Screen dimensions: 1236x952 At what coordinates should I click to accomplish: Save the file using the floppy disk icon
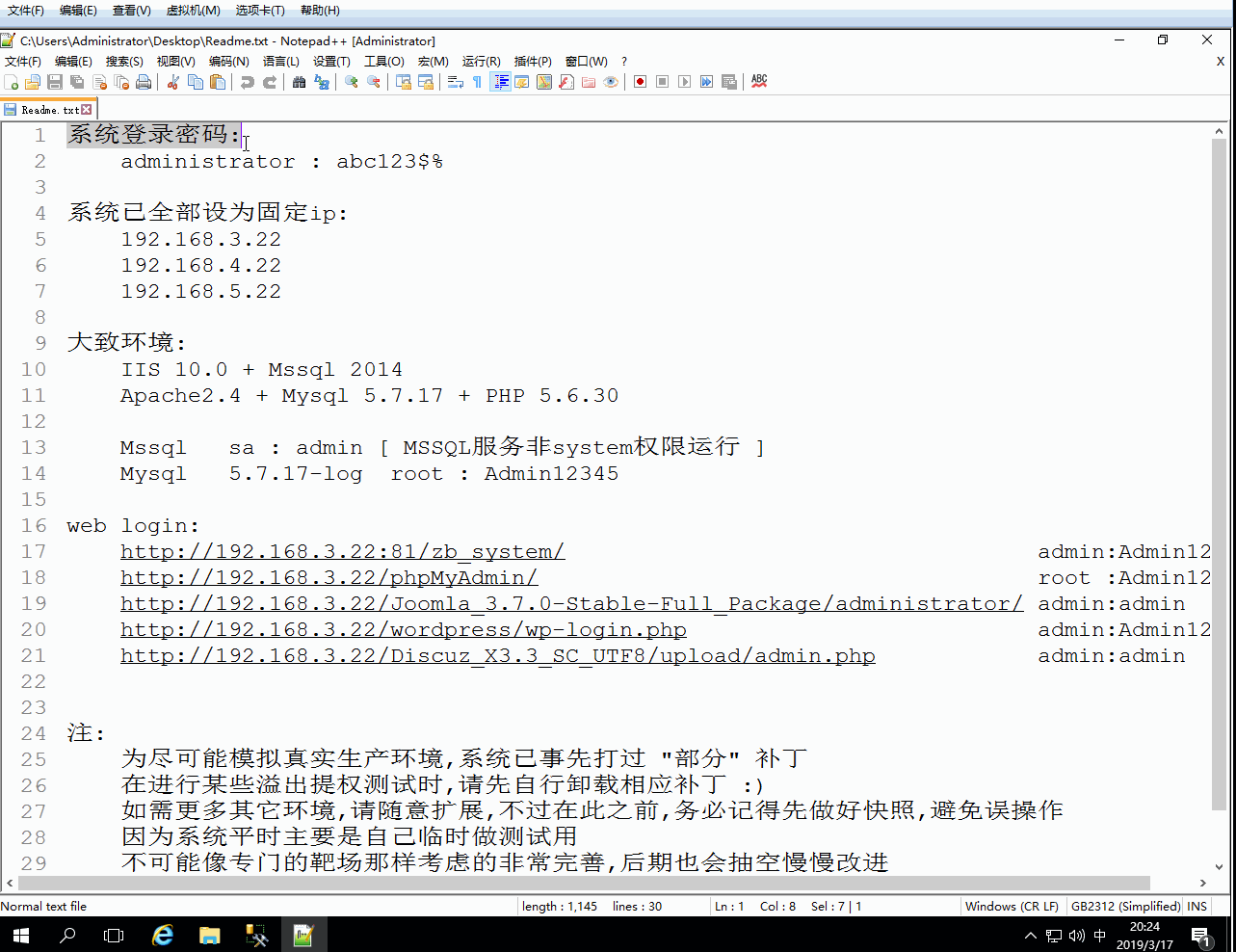[x=55, y=82]
